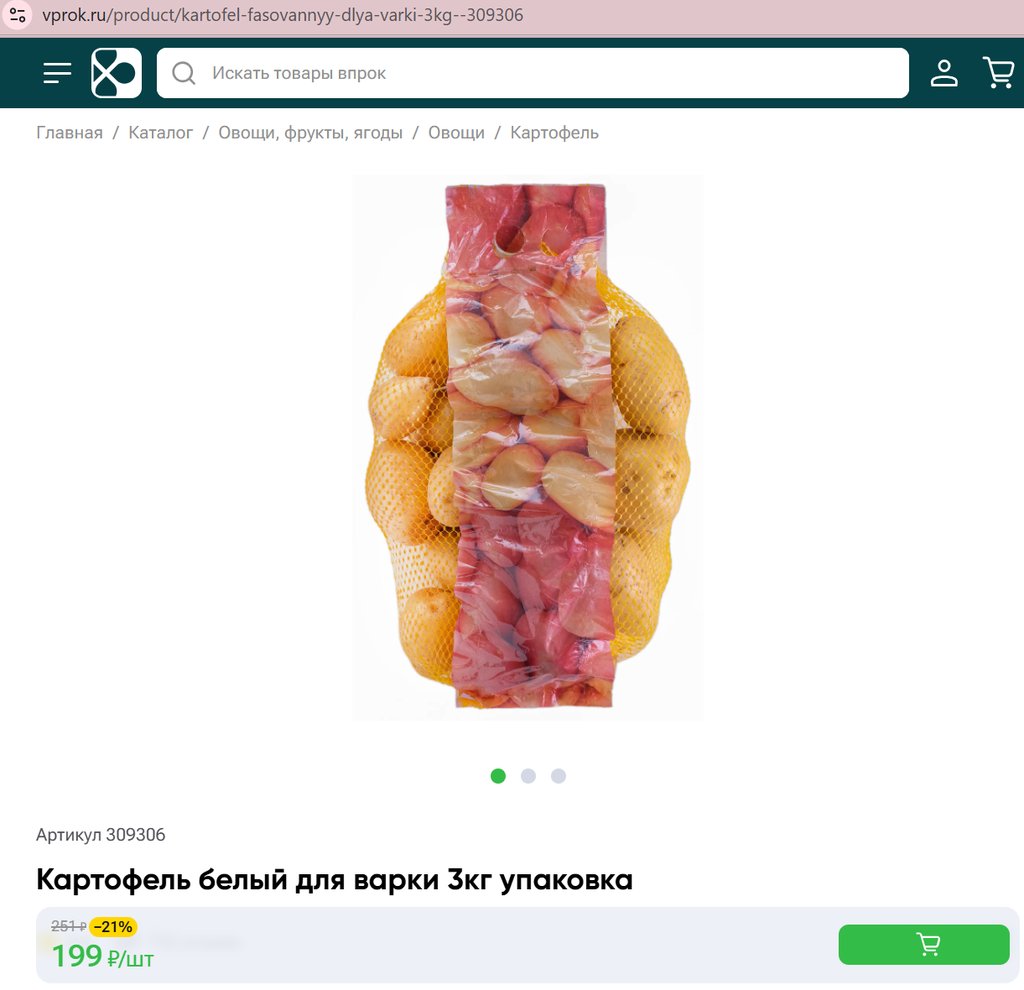Click the Vprok clover logo

click(116, 72)
